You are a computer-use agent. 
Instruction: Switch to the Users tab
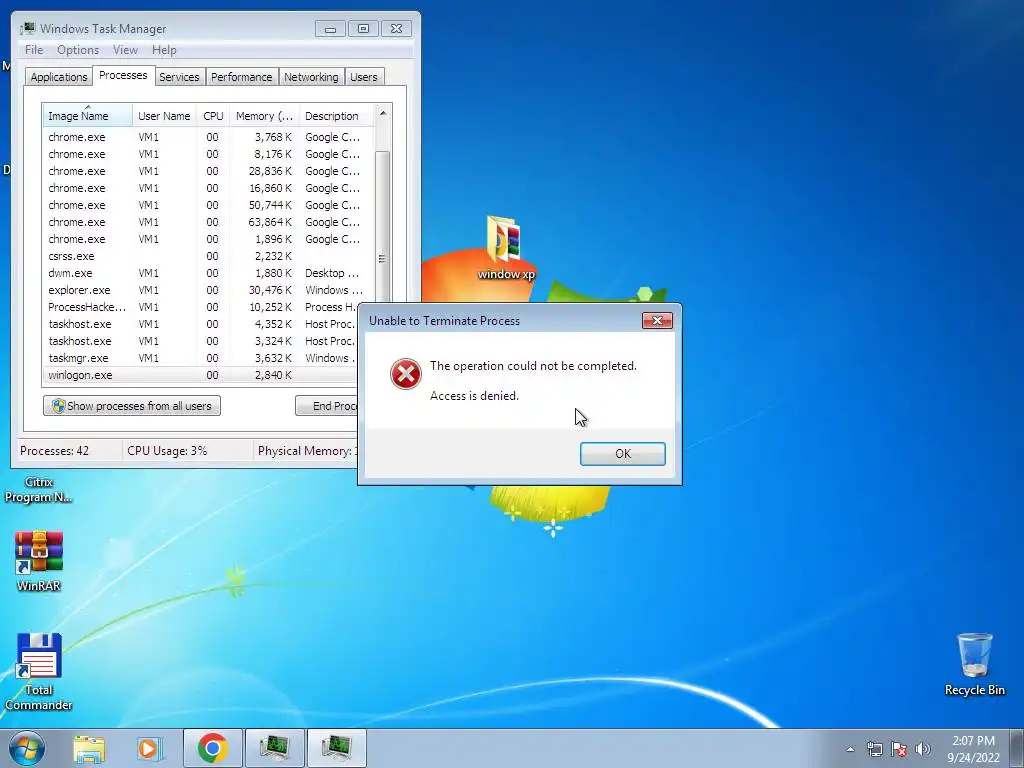click(364, 77)
